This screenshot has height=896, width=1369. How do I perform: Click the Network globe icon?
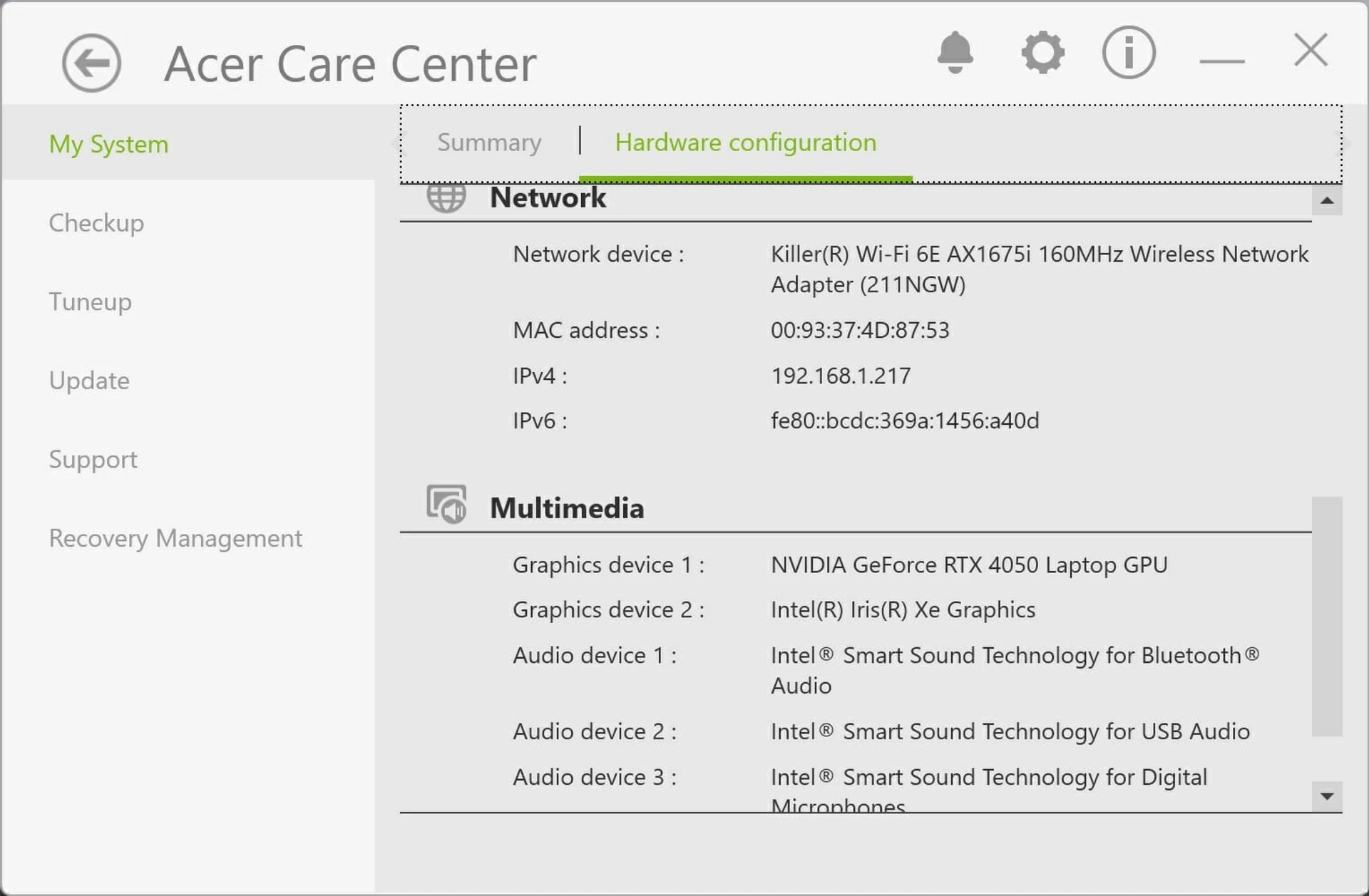[446, 197]
